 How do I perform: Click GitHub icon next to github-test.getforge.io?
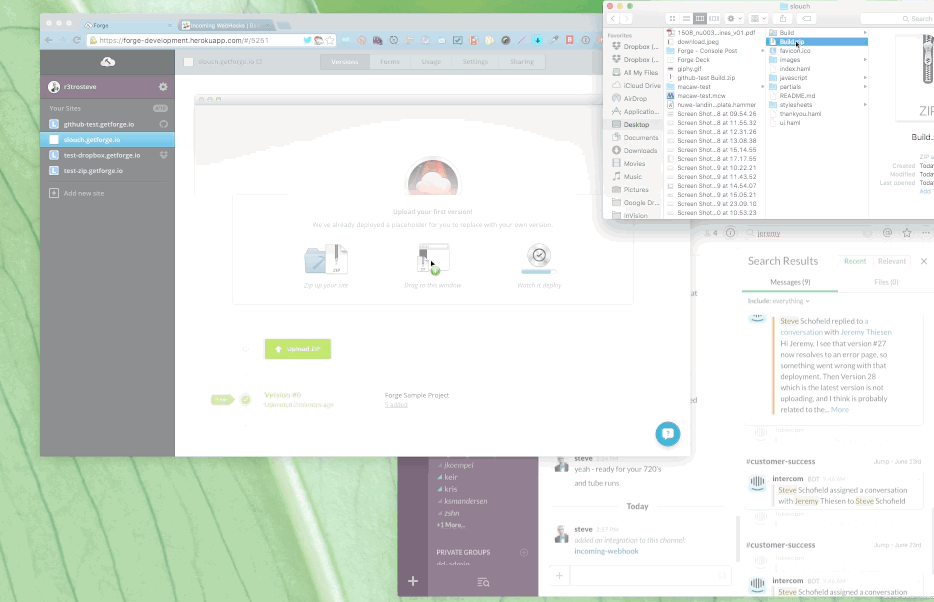click(163, 124)
